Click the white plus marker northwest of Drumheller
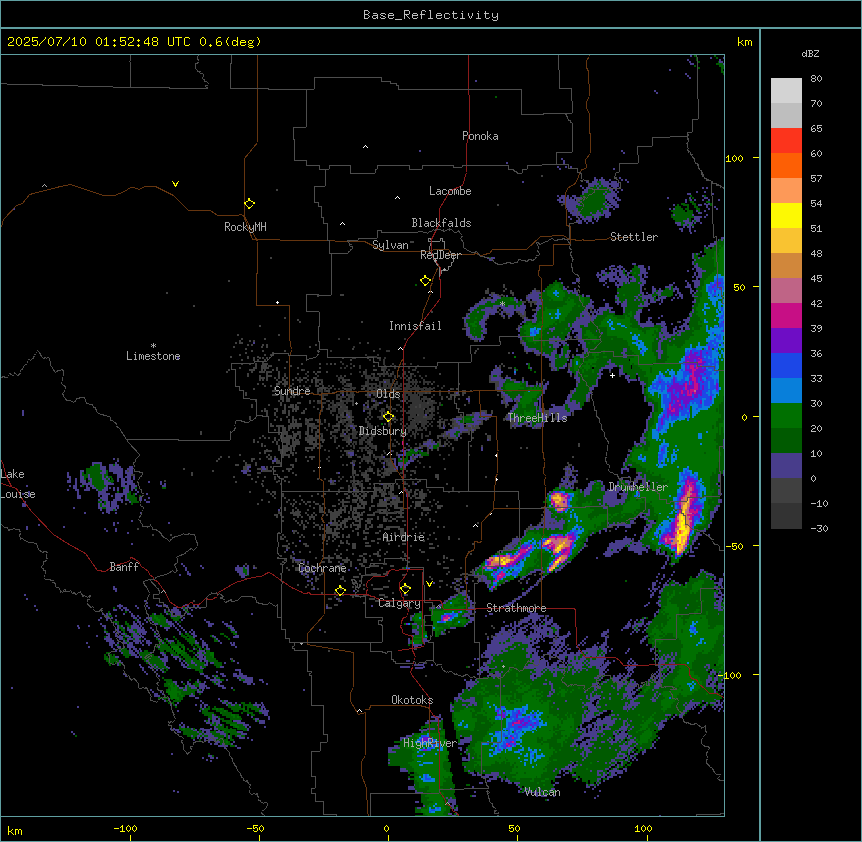 tap(612, 375)
